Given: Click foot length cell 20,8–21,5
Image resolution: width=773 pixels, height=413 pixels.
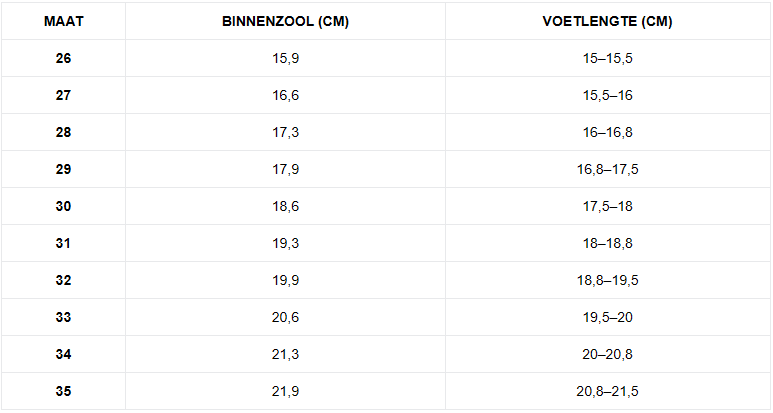Looking at the screenshot, I should pyautogui.click(x=607, y=391).
